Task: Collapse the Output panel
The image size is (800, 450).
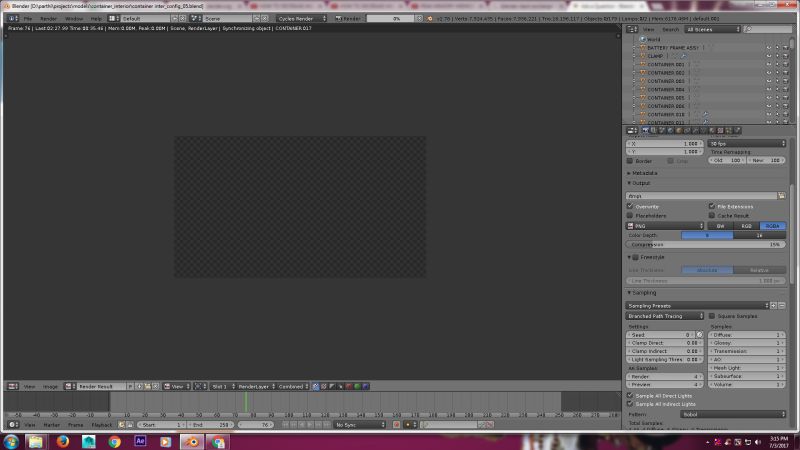Action: tap(639, 183)
